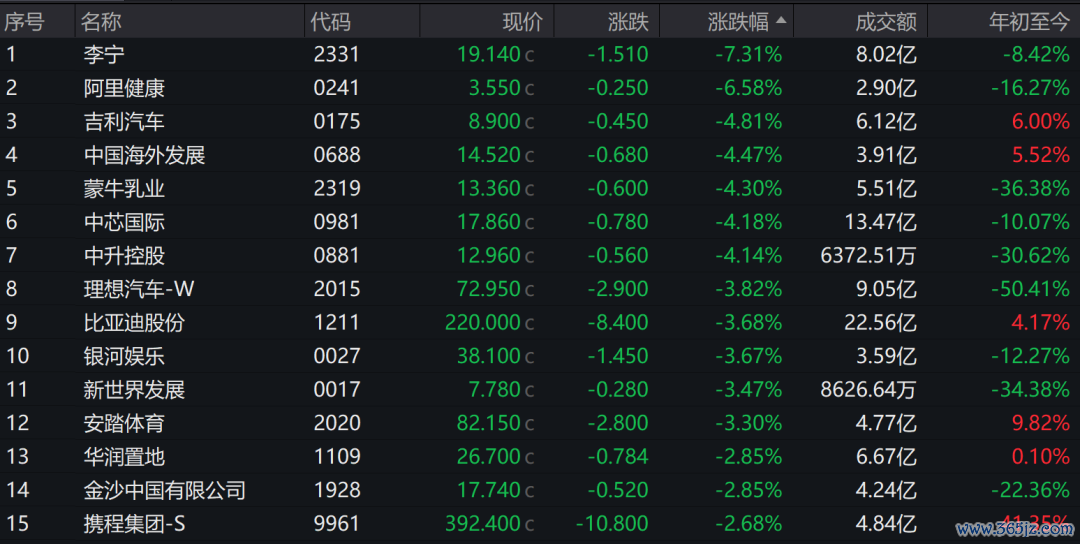Click turnover value 22.56亿

coord(881,323)
